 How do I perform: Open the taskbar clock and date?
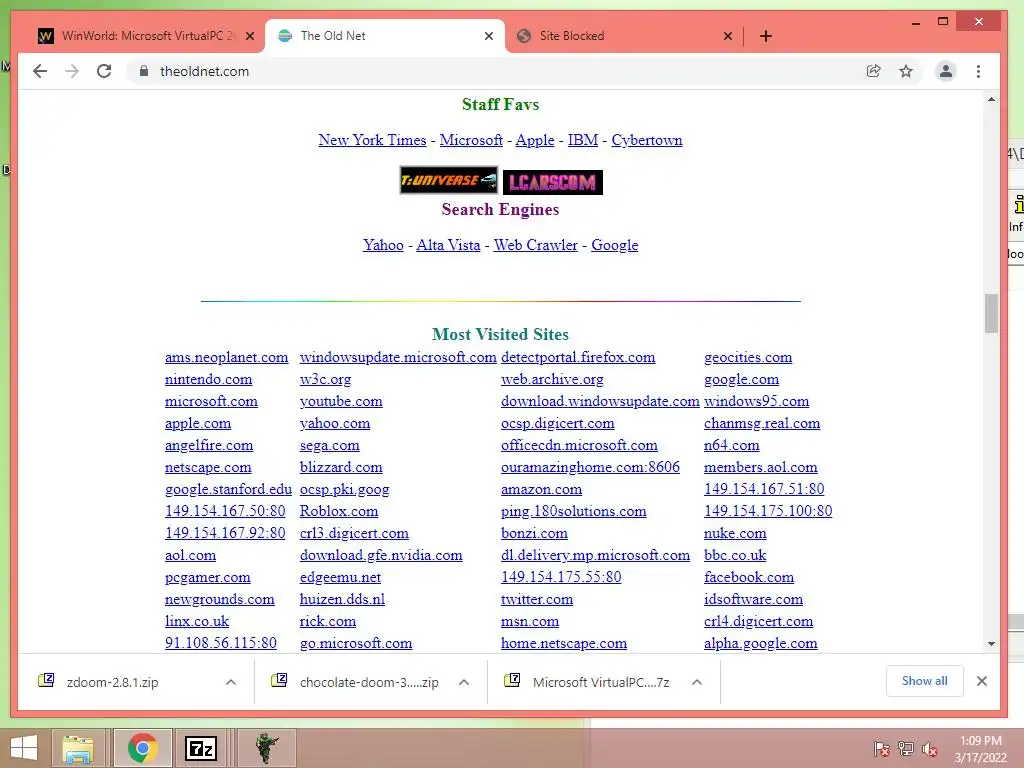[x=980, y=749]
